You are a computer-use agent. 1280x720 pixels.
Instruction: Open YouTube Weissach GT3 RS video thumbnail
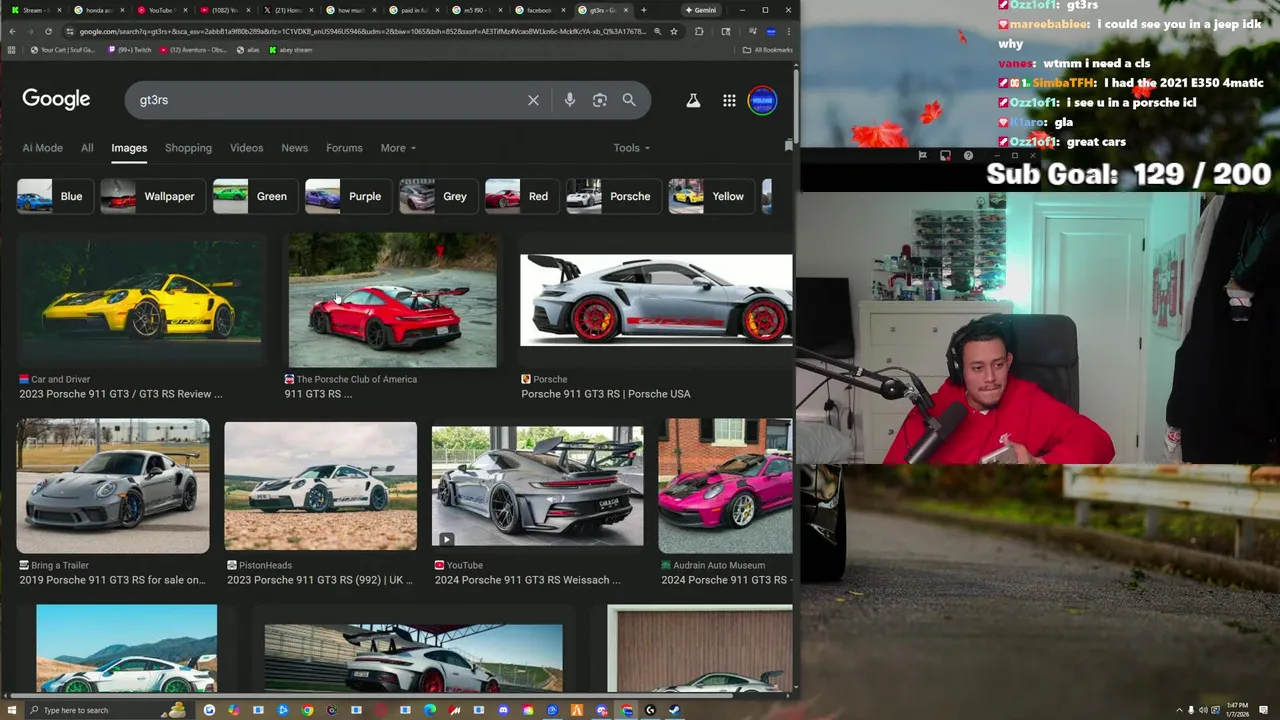(x=537, y=486)
